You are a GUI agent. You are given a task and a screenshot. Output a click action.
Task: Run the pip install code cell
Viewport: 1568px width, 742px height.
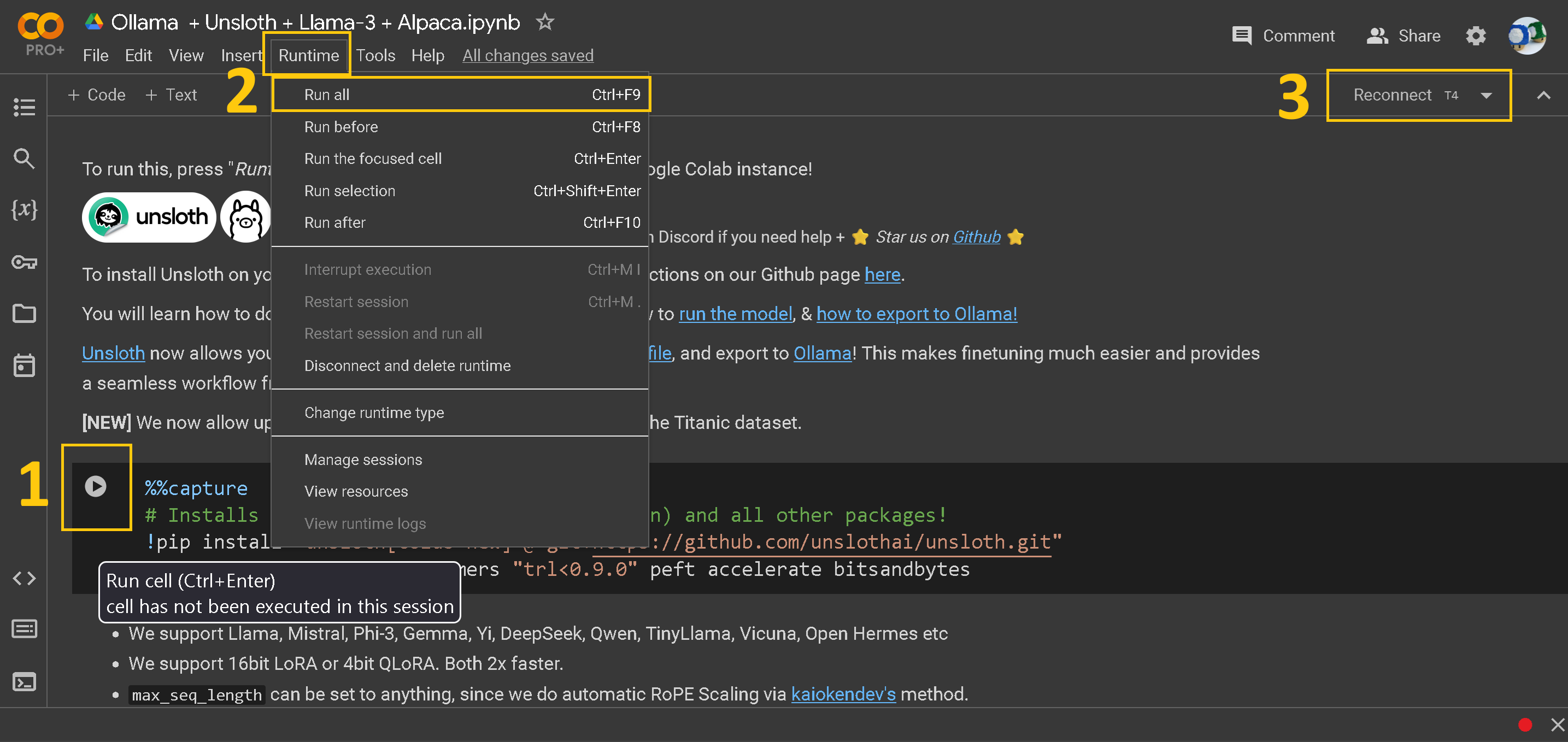[x=96, y=486]
